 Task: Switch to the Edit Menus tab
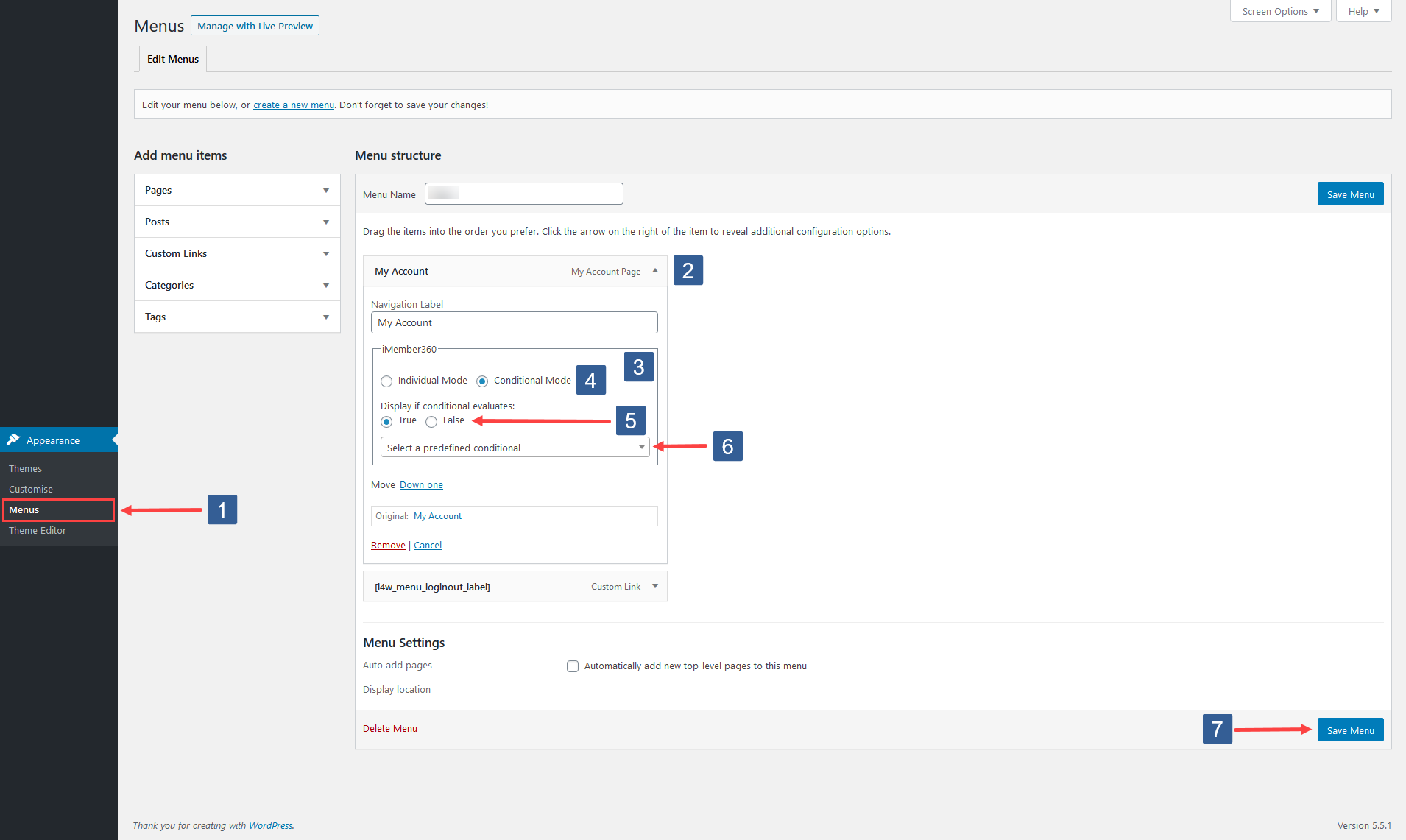[172, 59]
